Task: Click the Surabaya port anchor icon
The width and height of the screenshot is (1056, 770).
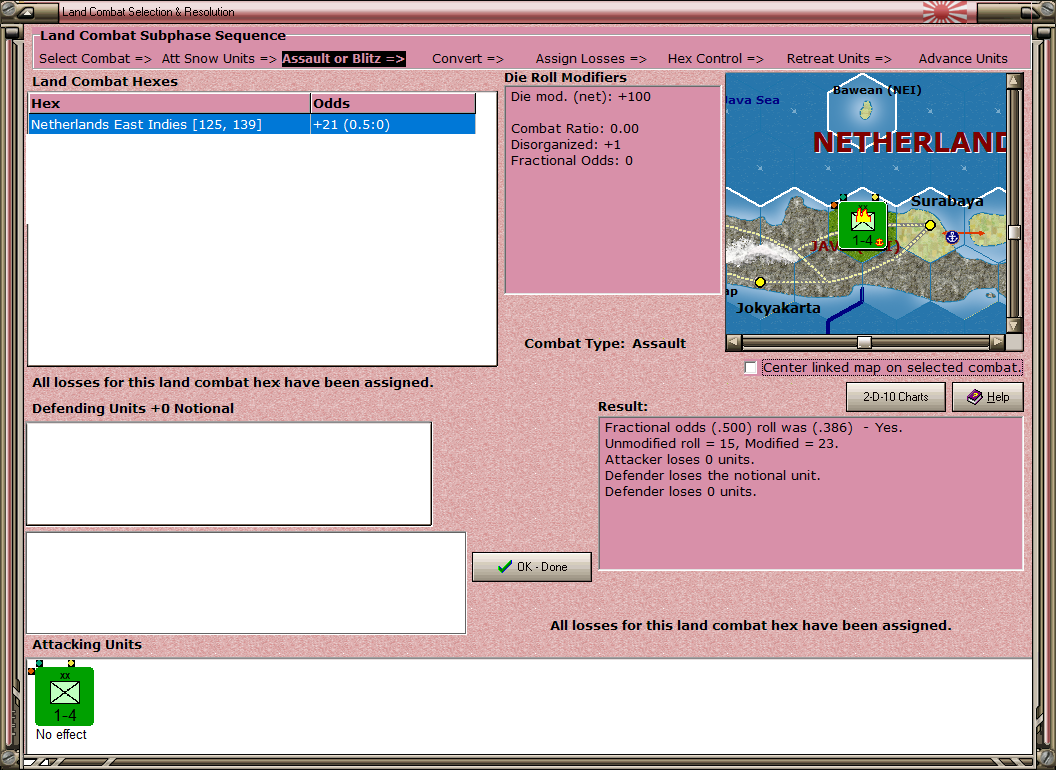Action: pyautogui.click(x=952, y=236)
